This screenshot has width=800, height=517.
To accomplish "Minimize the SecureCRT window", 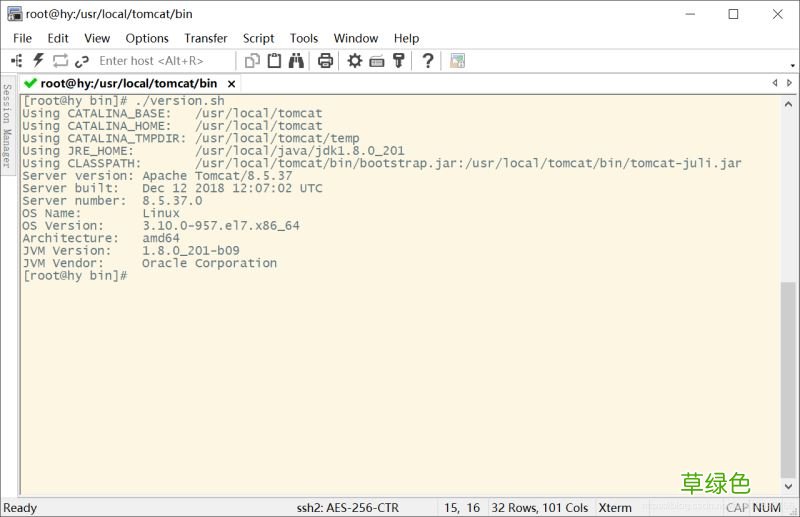I will pos(690,14).
